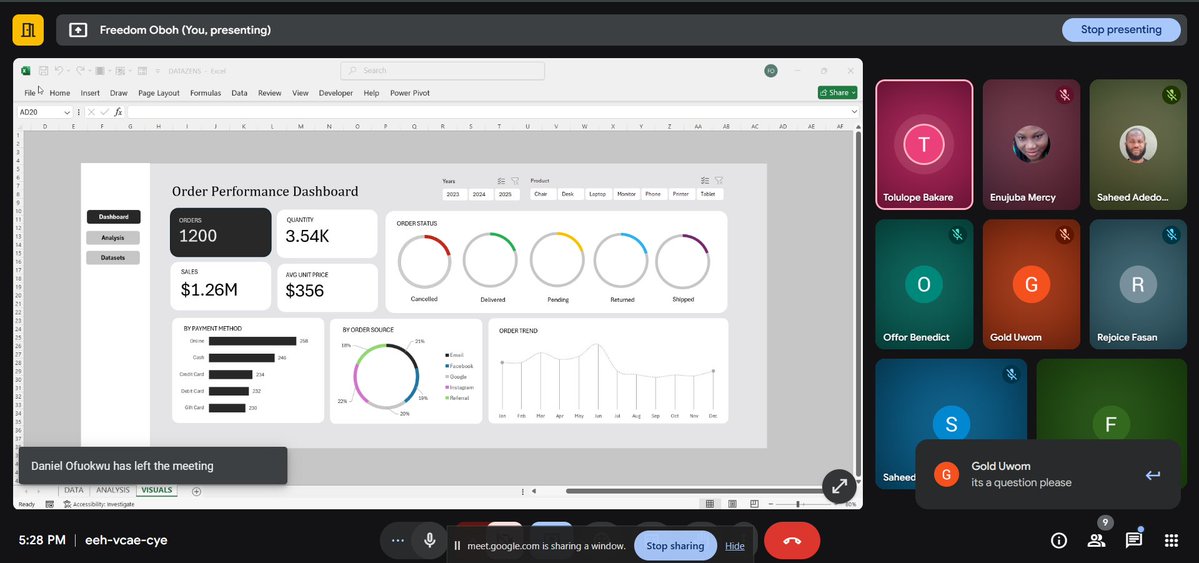Clear filter on the Product slicer
The image size is (1199, 563).
click(x=718, y=181)
